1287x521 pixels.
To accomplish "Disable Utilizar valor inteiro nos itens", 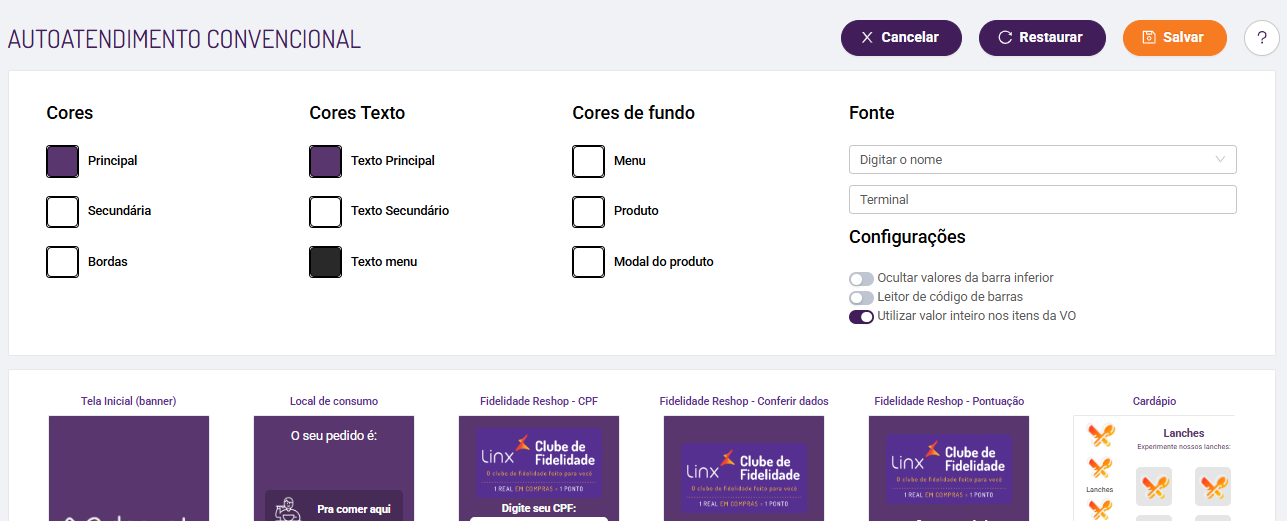I will point(861,317).
